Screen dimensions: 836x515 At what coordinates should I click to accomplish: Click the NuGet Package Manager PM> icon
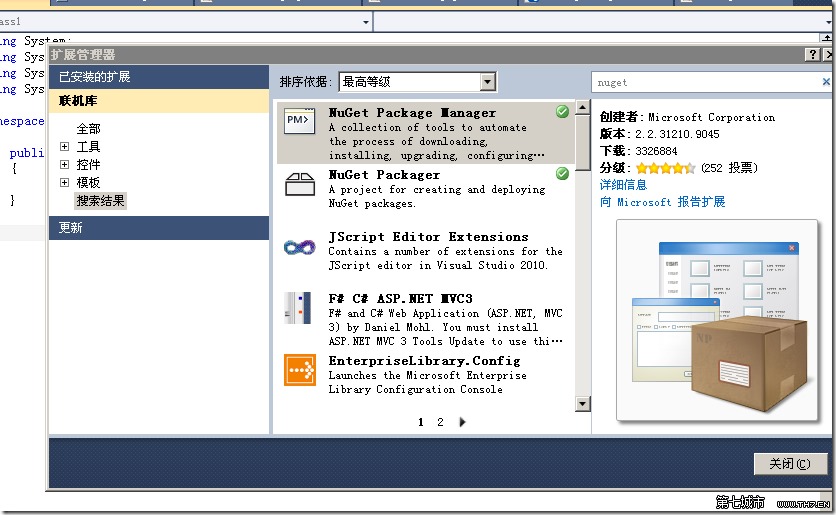coord(299,121)
